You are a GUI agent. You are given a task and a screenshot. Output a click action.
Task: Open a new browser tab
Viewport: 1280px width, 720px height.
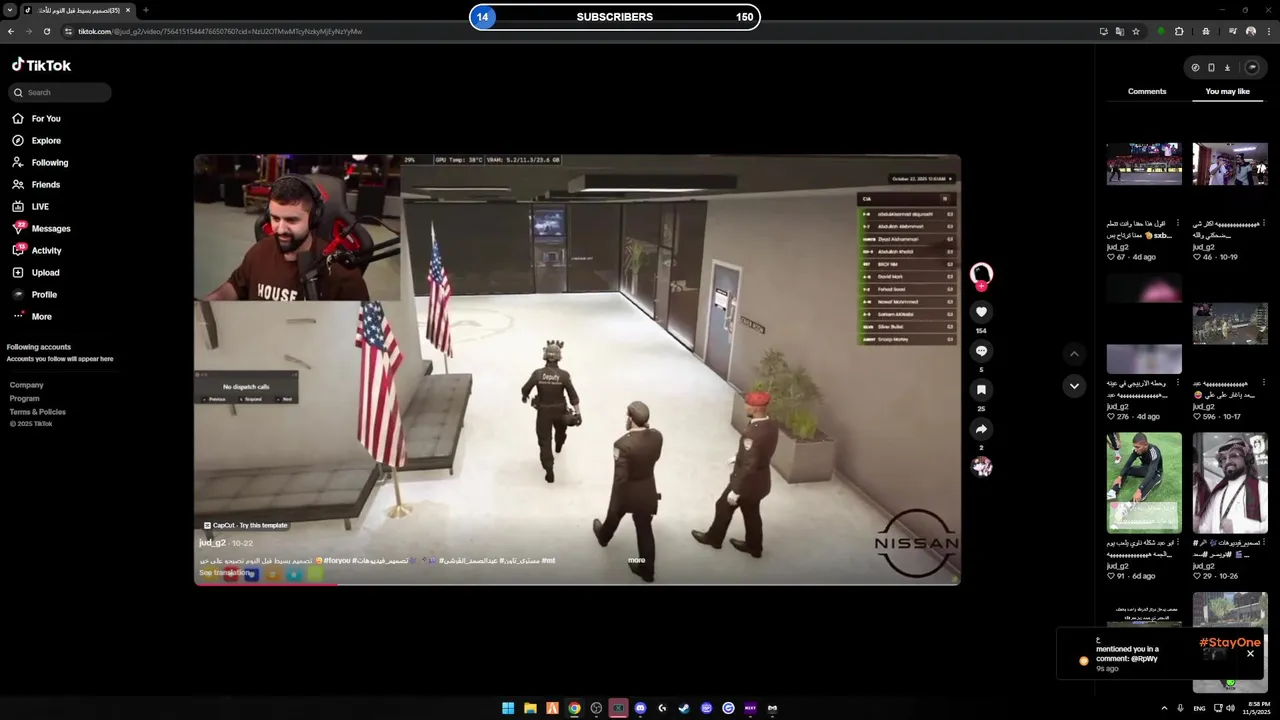point(145,10)
